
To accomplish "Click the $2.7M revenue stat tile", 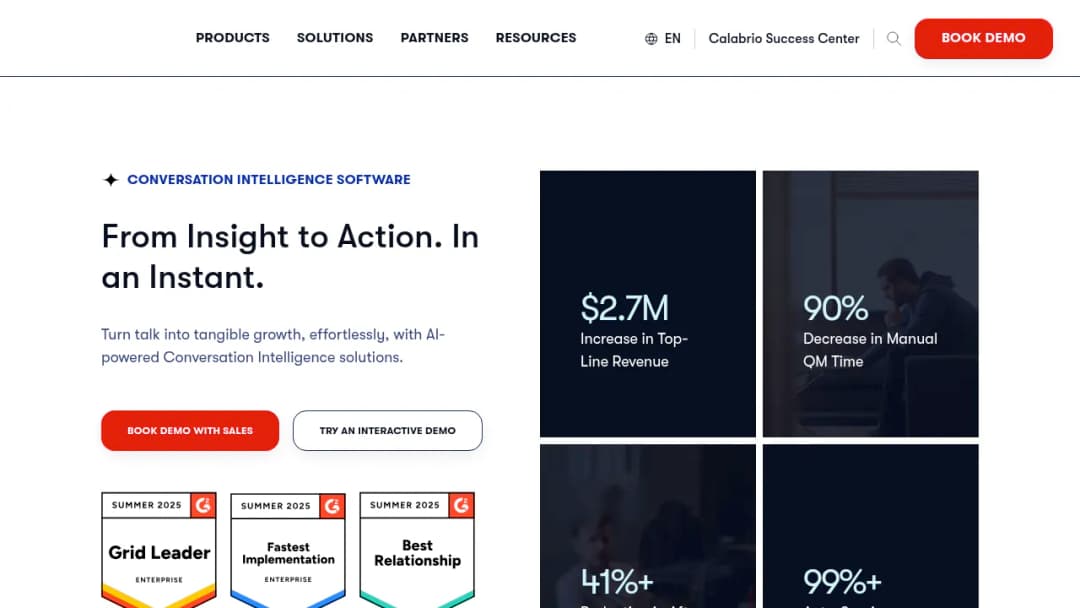I will tap(647, 304).
